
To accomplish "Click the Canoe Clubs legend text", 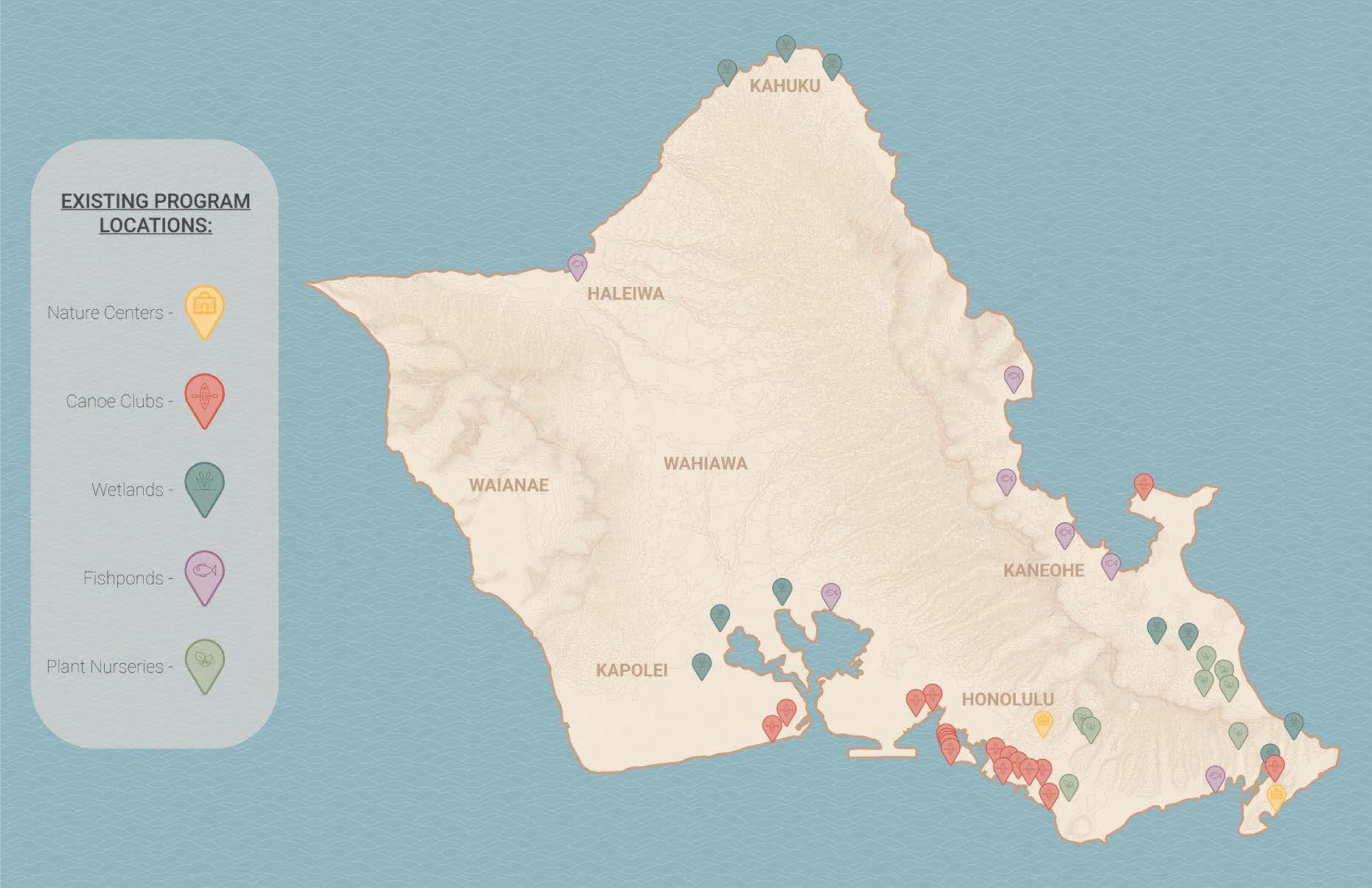I will [x=114, y=401].
